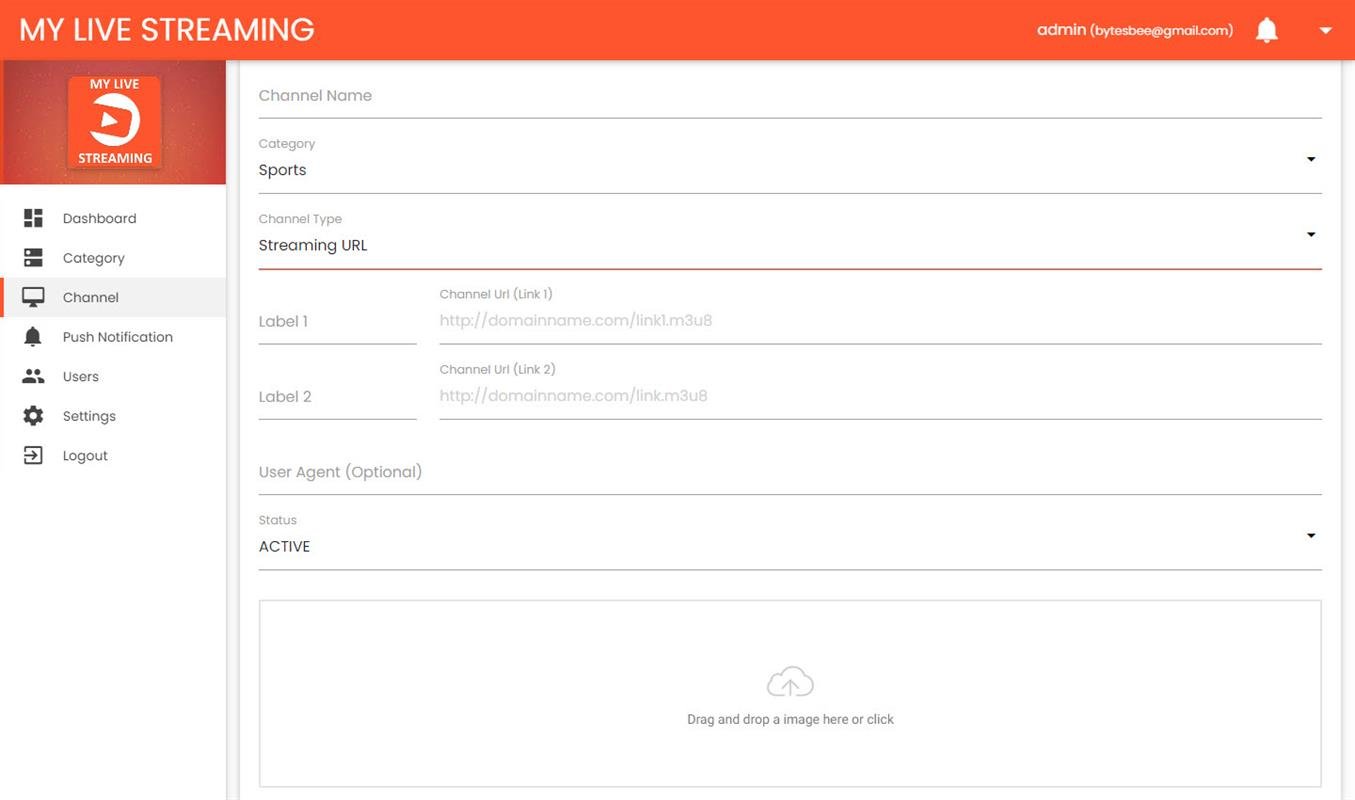1355x800 pixels.
Task: Click the Push Notification bell icon
Action: tap(33, 336)
